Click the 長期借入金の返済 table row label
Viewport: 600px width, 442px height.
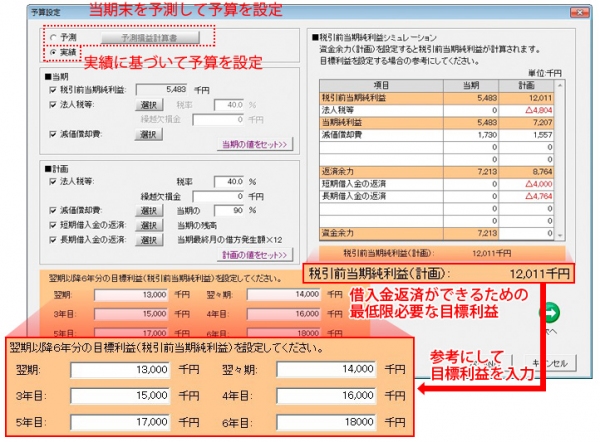(354, 196)
